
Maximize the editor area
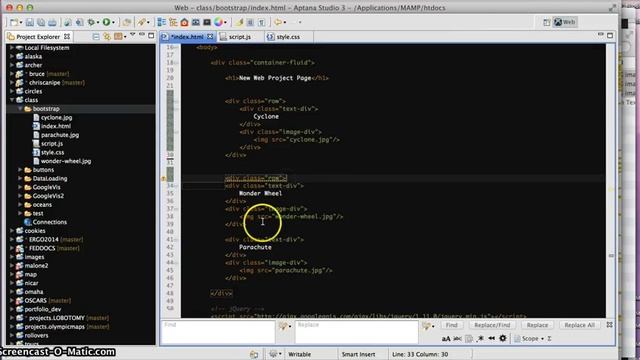[610, 36]
